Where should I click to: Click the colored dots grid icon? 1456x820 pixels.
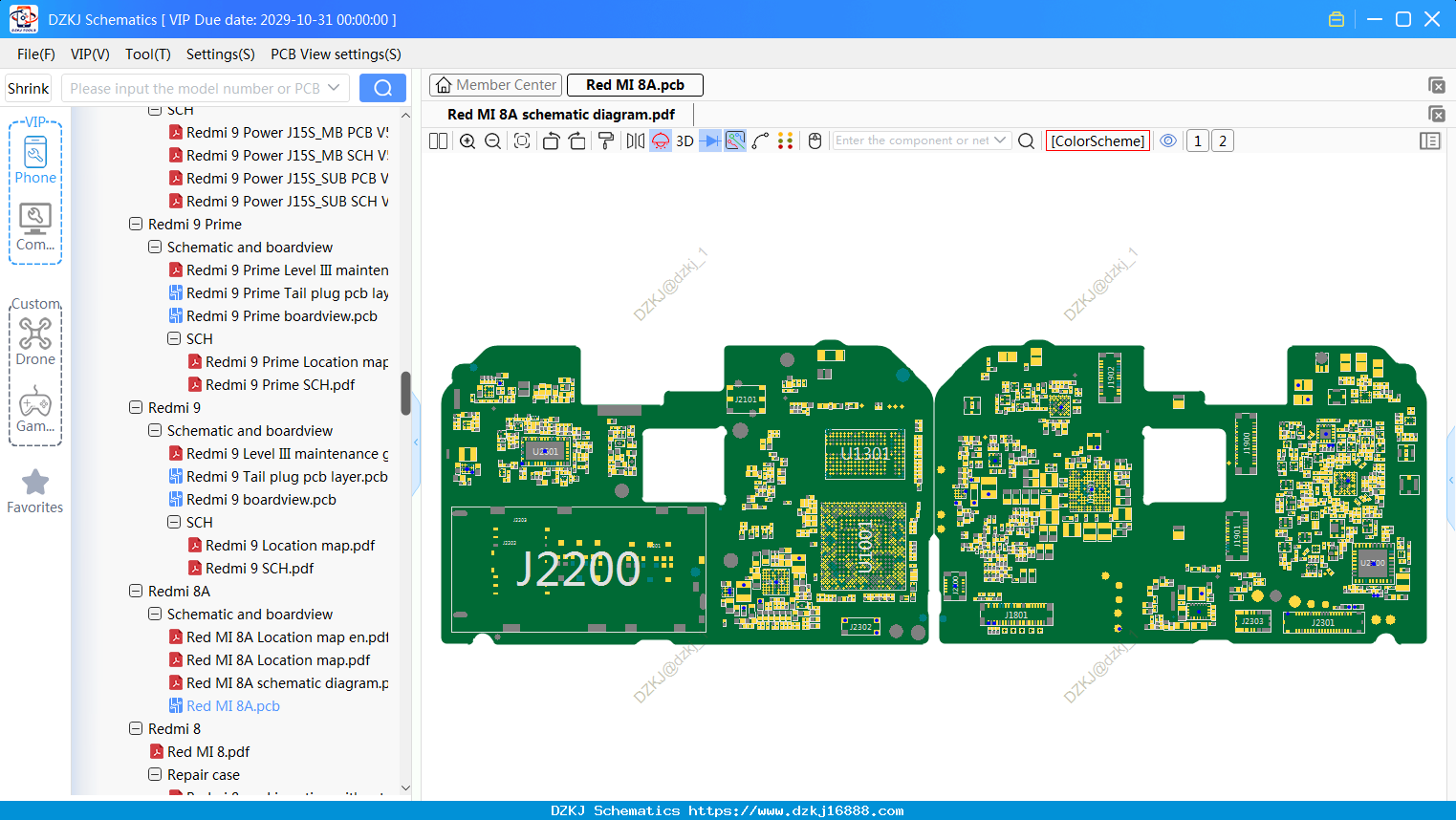(786, 140)
